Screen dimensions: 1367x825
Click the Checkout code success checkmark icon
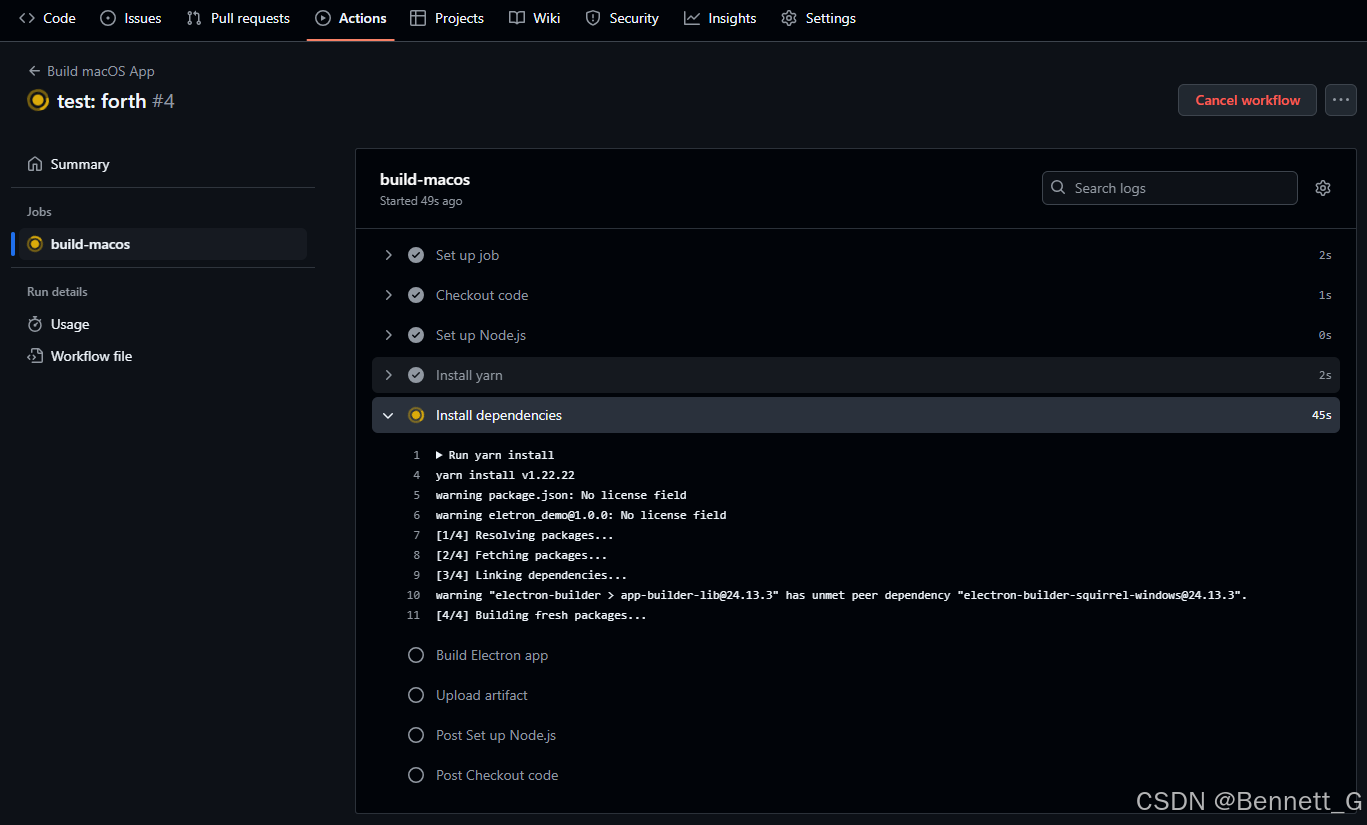click(416, 295)
